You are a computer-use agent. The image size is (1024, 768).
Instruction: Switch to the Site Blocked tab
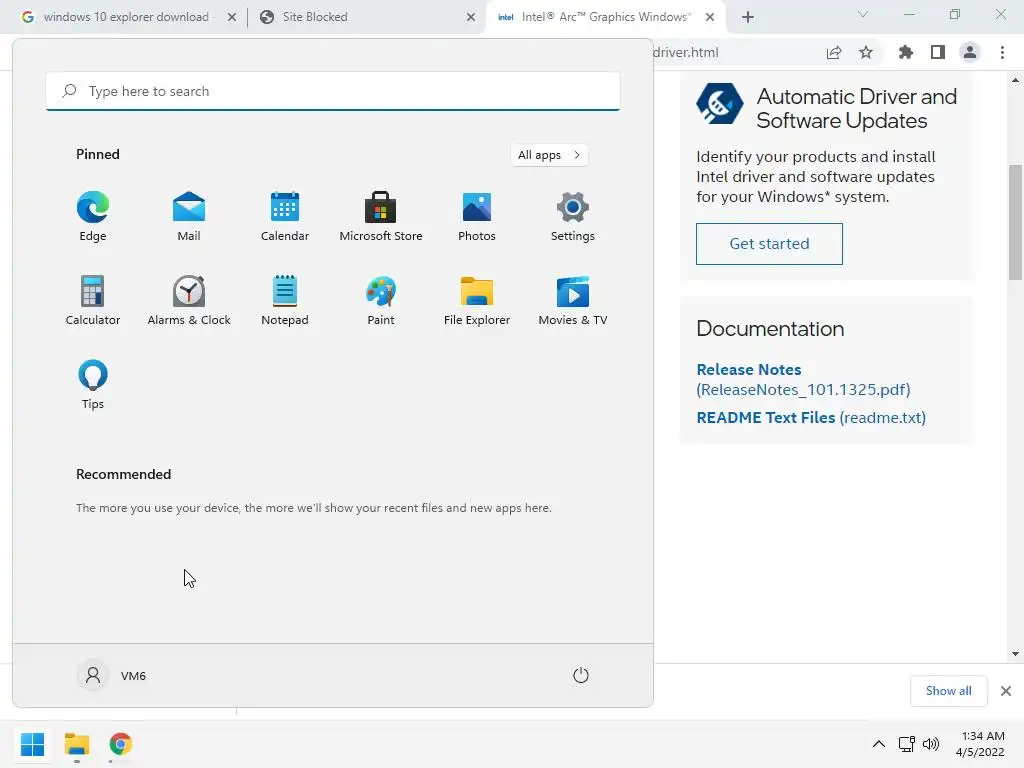click(315, 17)
